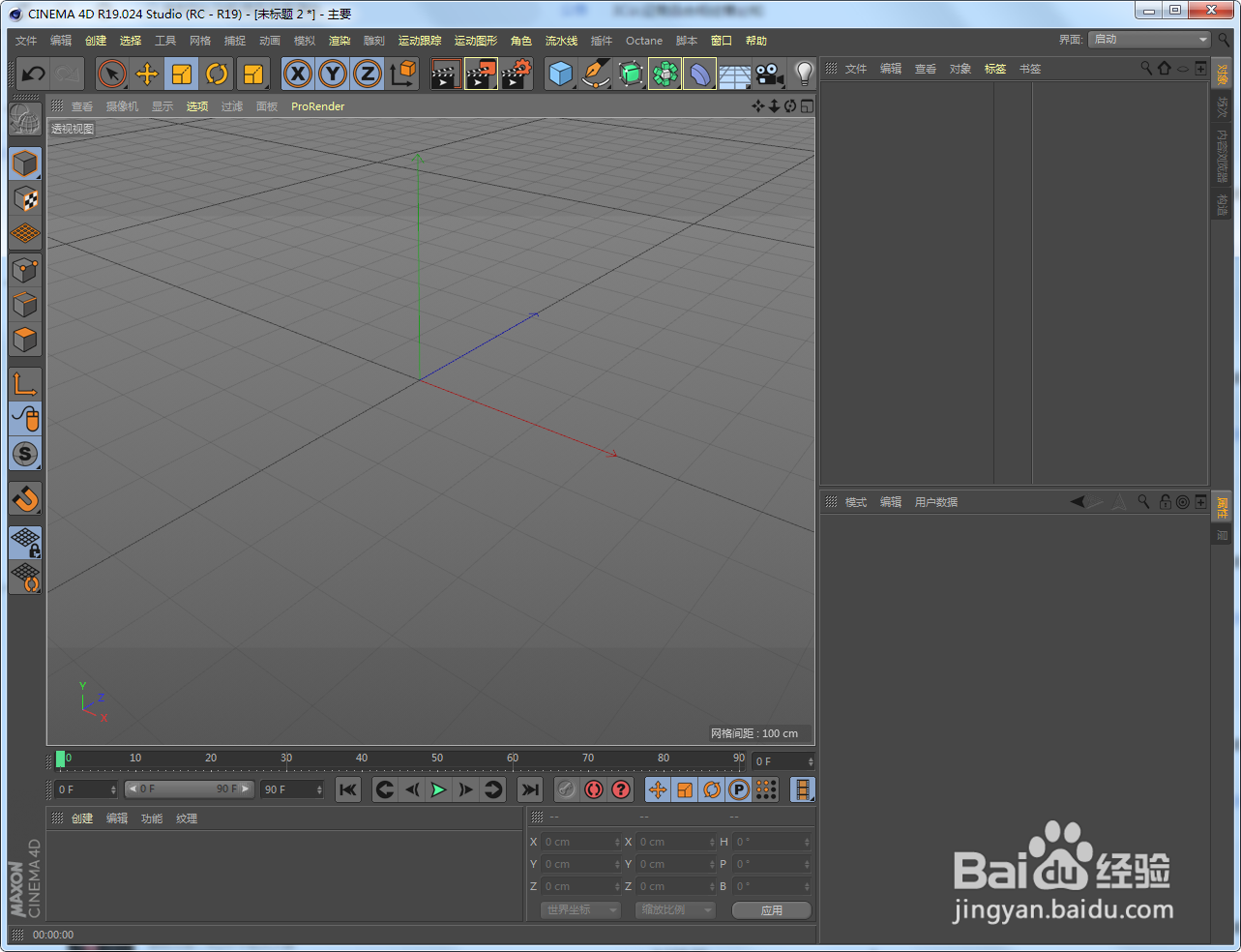
Task: Select the Live Selection tool
Action: click(x=112, y=74)
